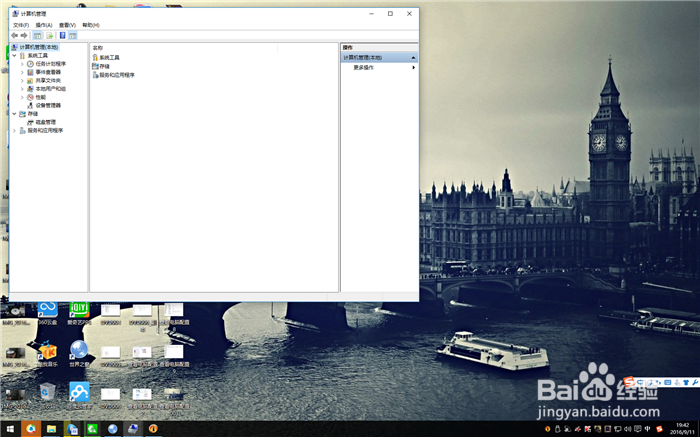Open the 查看(V) menu
This screenshot has height=437, width=700.
pos(67,25)
